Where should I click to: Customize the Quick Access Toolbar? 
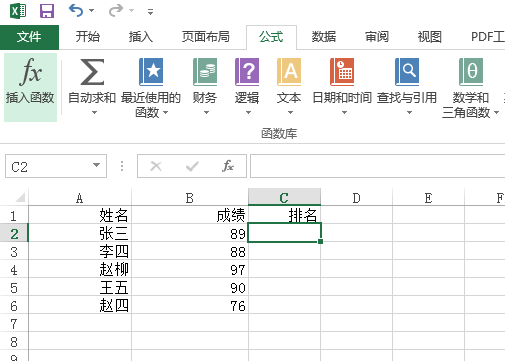pos(151,12)
